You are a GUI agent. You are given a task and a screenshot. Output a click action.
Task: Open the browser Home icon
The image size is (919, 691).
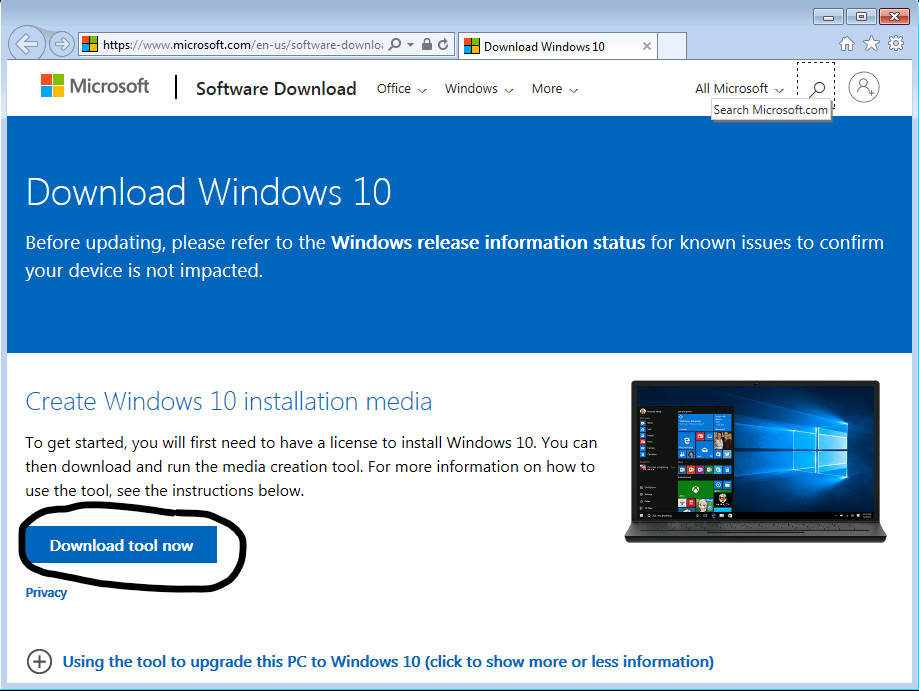coord(847,44)
